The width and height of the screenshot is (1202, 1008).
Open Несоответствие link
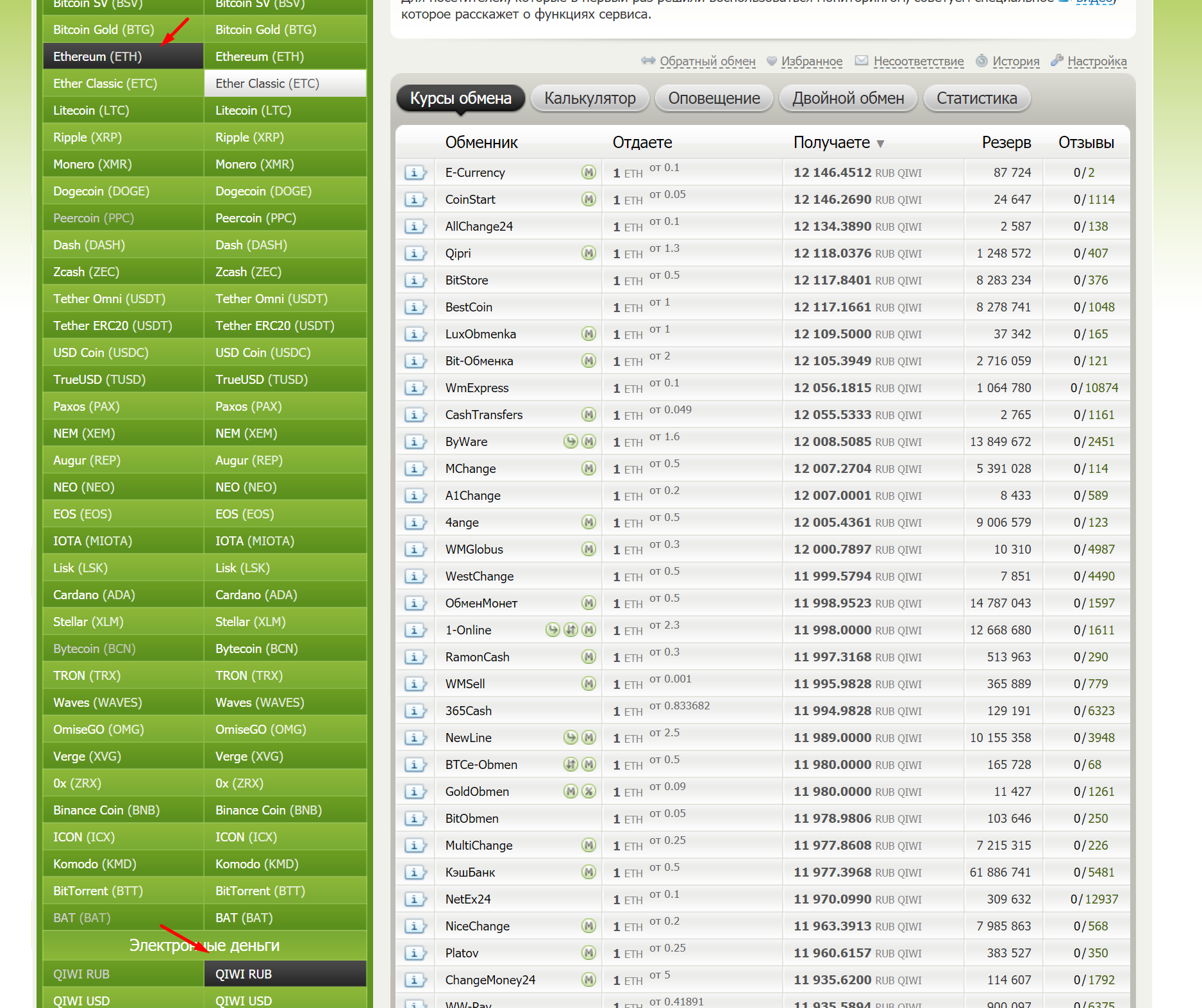[x=919, y=62]
